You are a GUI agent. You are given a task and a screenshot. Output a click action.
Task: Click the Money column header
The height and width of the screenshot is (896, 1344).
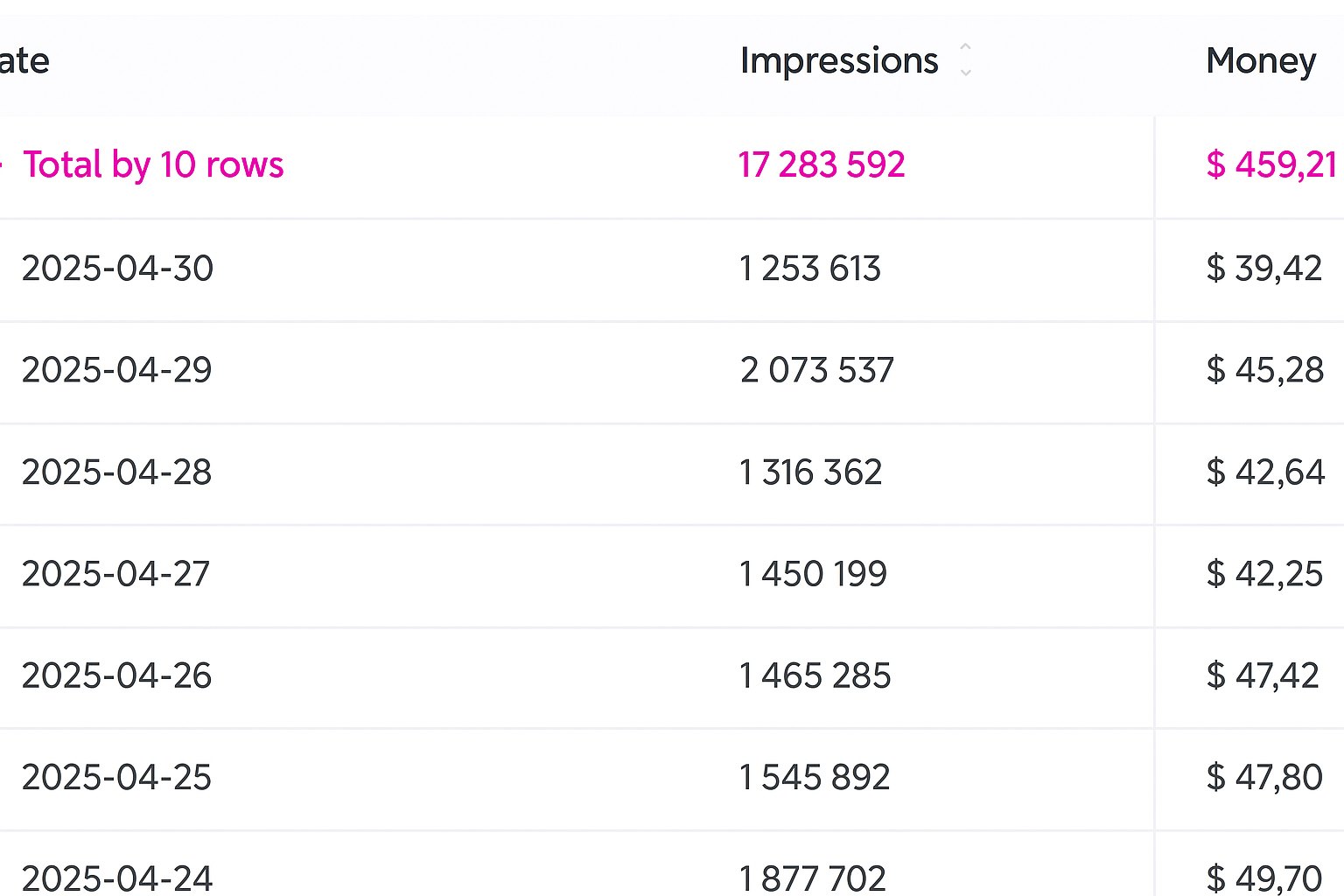pos(1260,60)
